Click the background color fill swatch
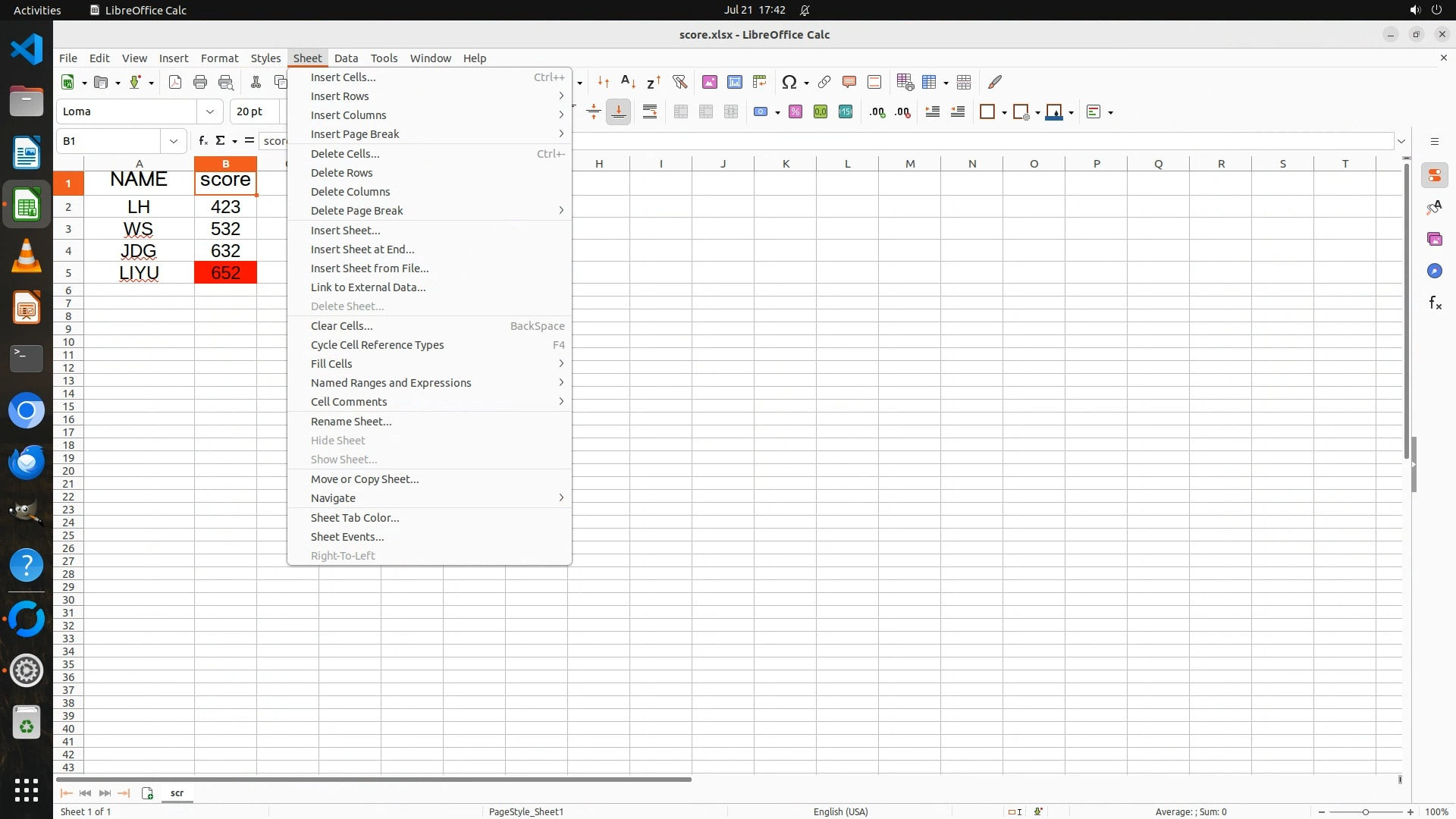The width and height of the screenshot is (1456, 819). [x=1054, y=112]
